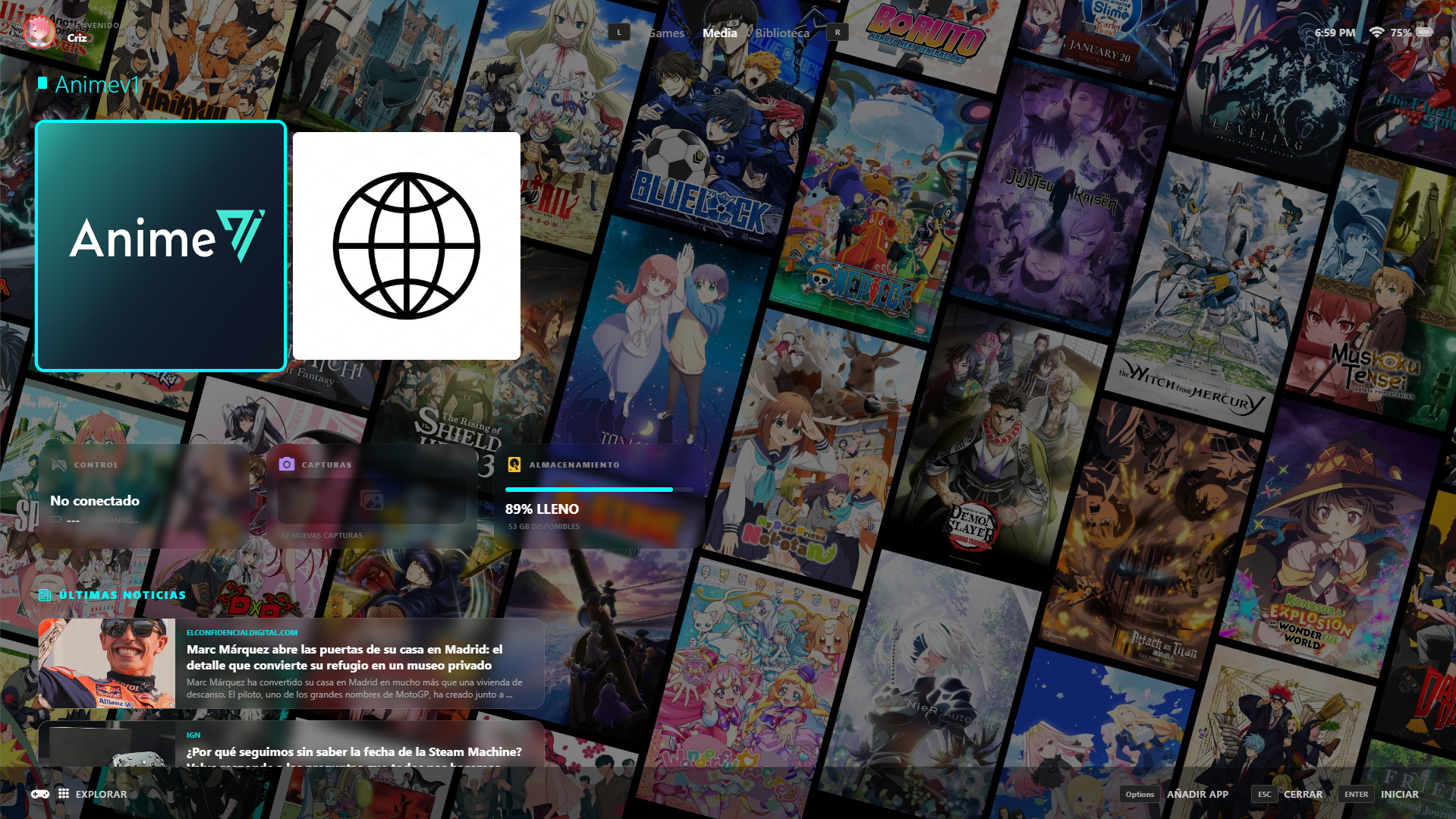Click the elconfidencialdigital.com source label
1456x819 pixels.
(242, 632)
